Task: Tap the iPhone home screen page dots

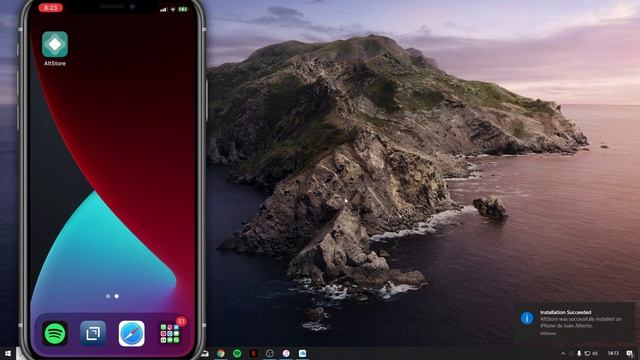Action: pos(112,296)
